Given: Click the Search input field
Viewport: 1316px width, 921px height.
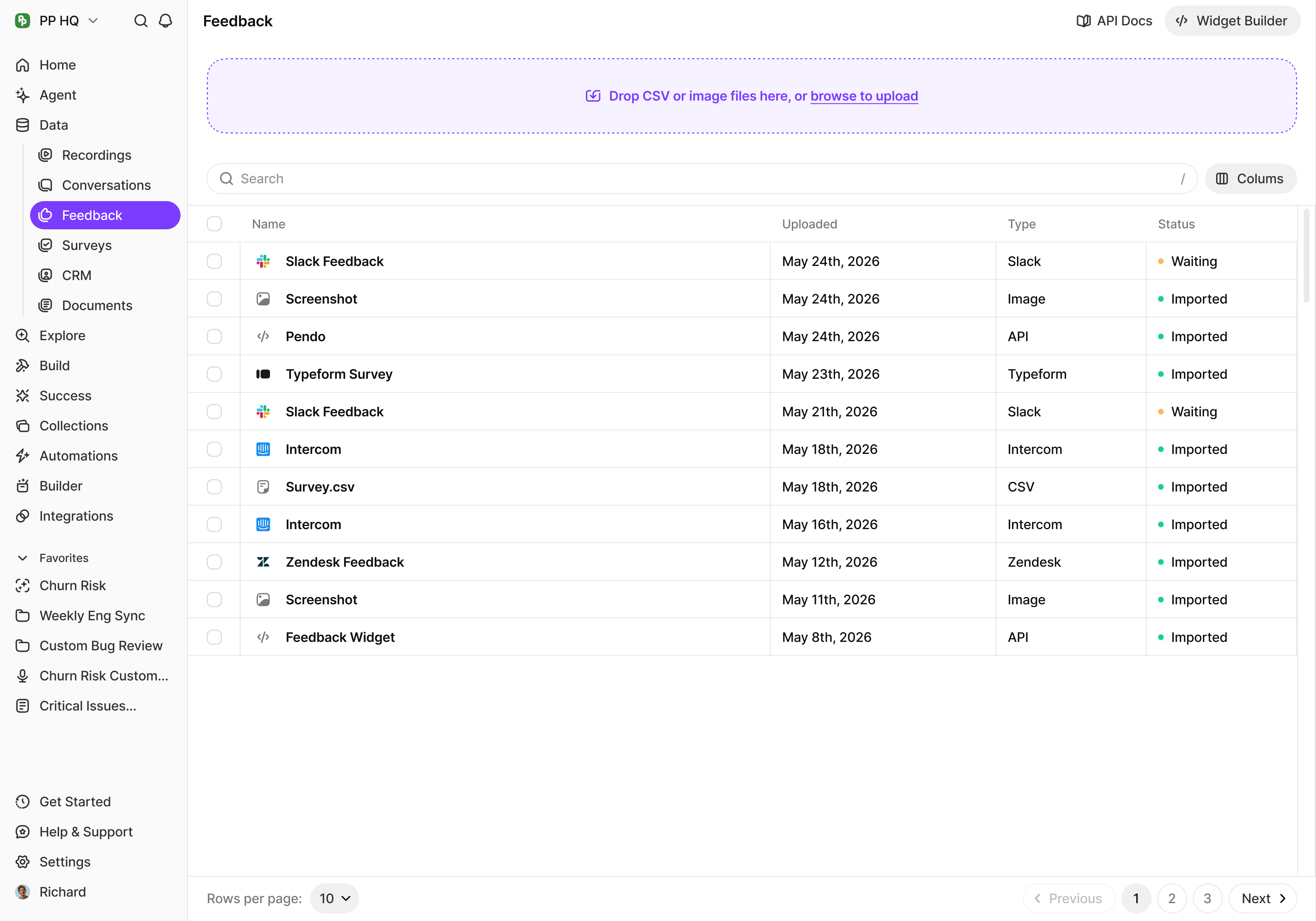Looking at the screenshot, I should [x=702, y=179].
